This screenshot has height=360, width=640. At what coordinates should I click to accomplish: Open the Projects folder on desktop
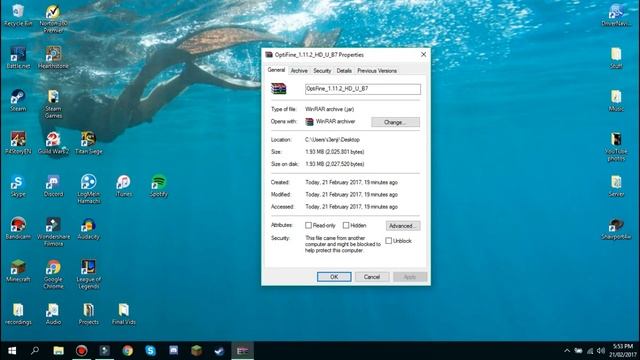(x=88, y=314)
